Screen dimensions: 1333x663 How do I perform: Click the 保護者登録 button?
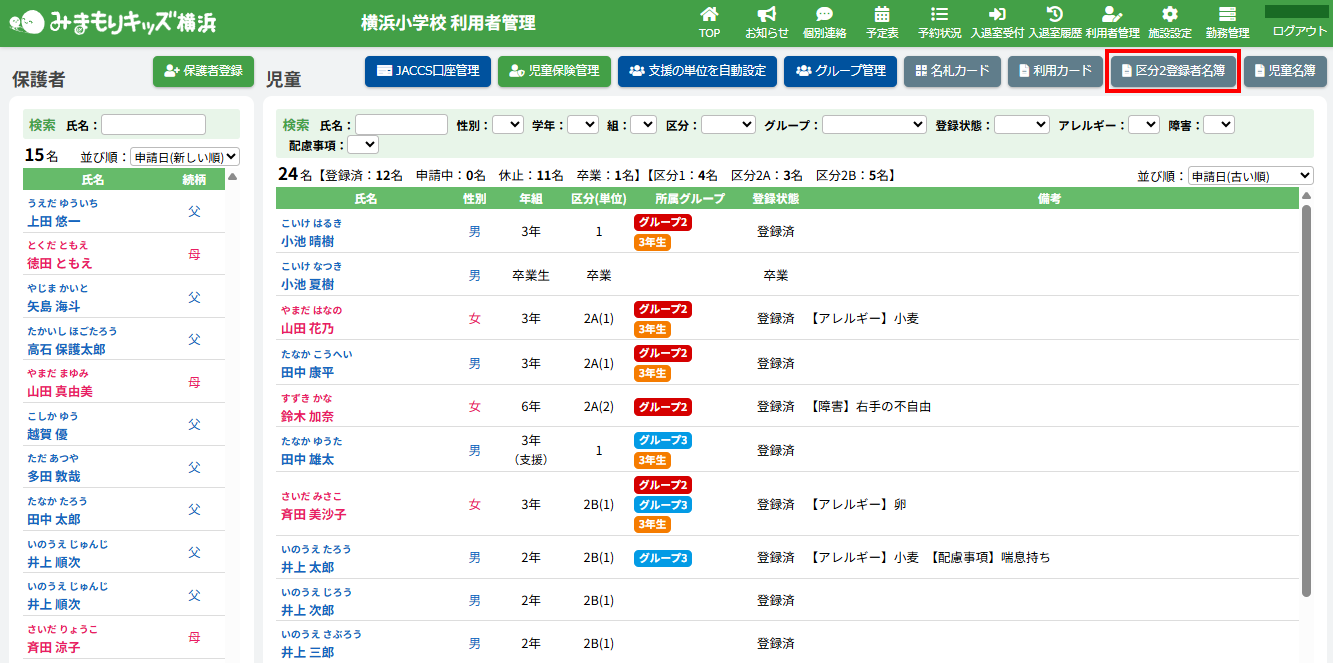203,71
